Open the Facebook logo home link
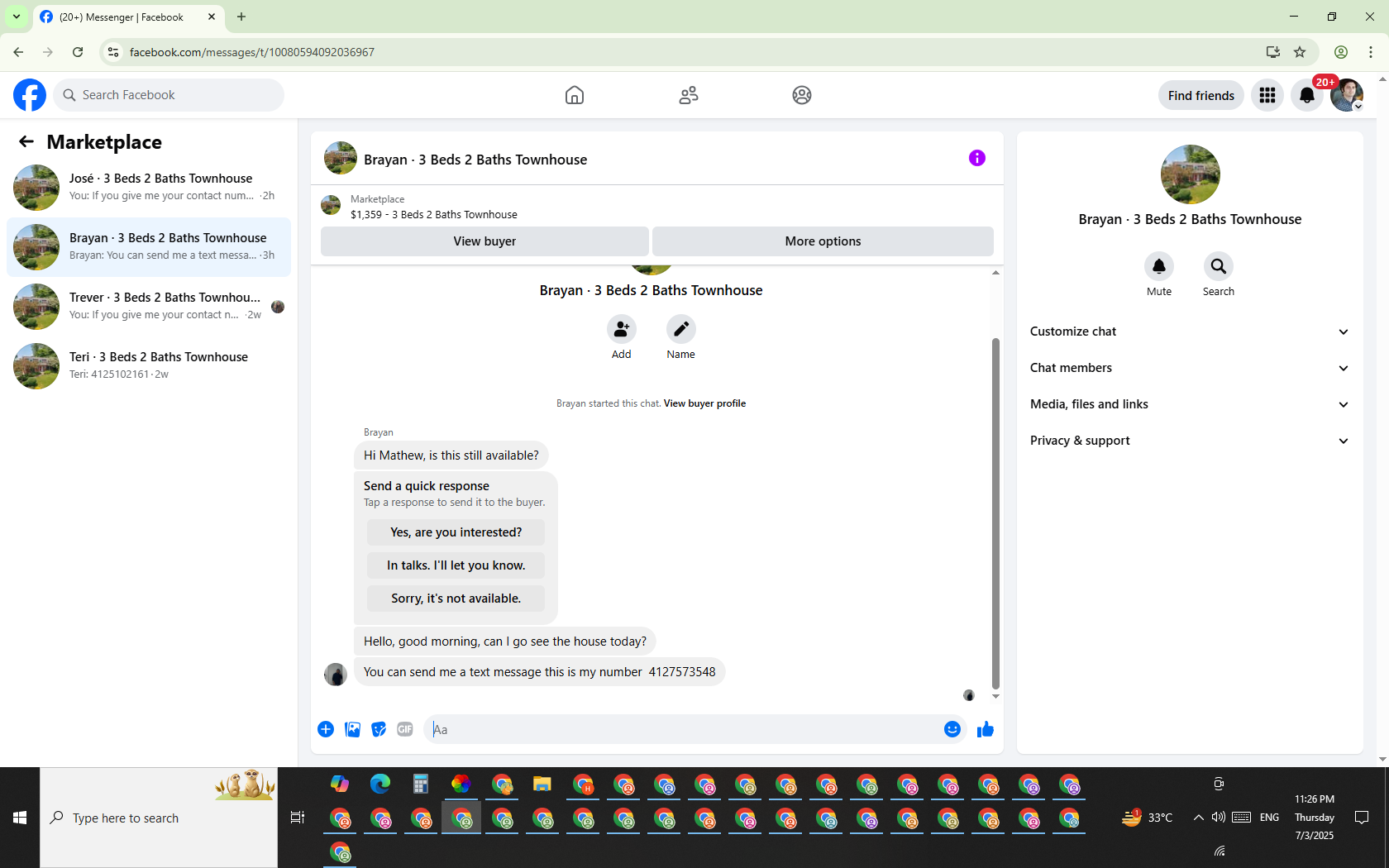This screenshot has width=1389, height=868. [x=30, y=95]
